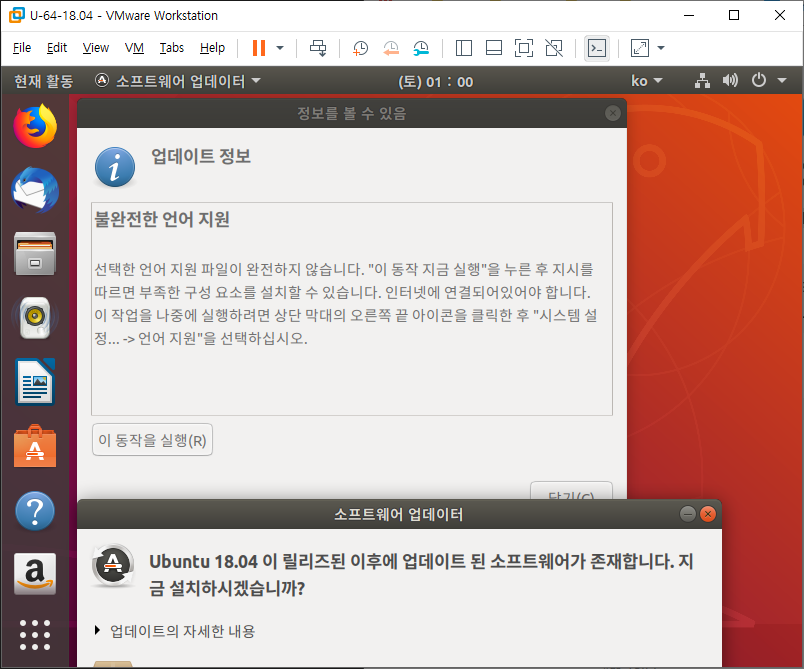Open Ubuntu Software from the dock
This screenshot has width=804, height=669.
click(x=35, y=446)
